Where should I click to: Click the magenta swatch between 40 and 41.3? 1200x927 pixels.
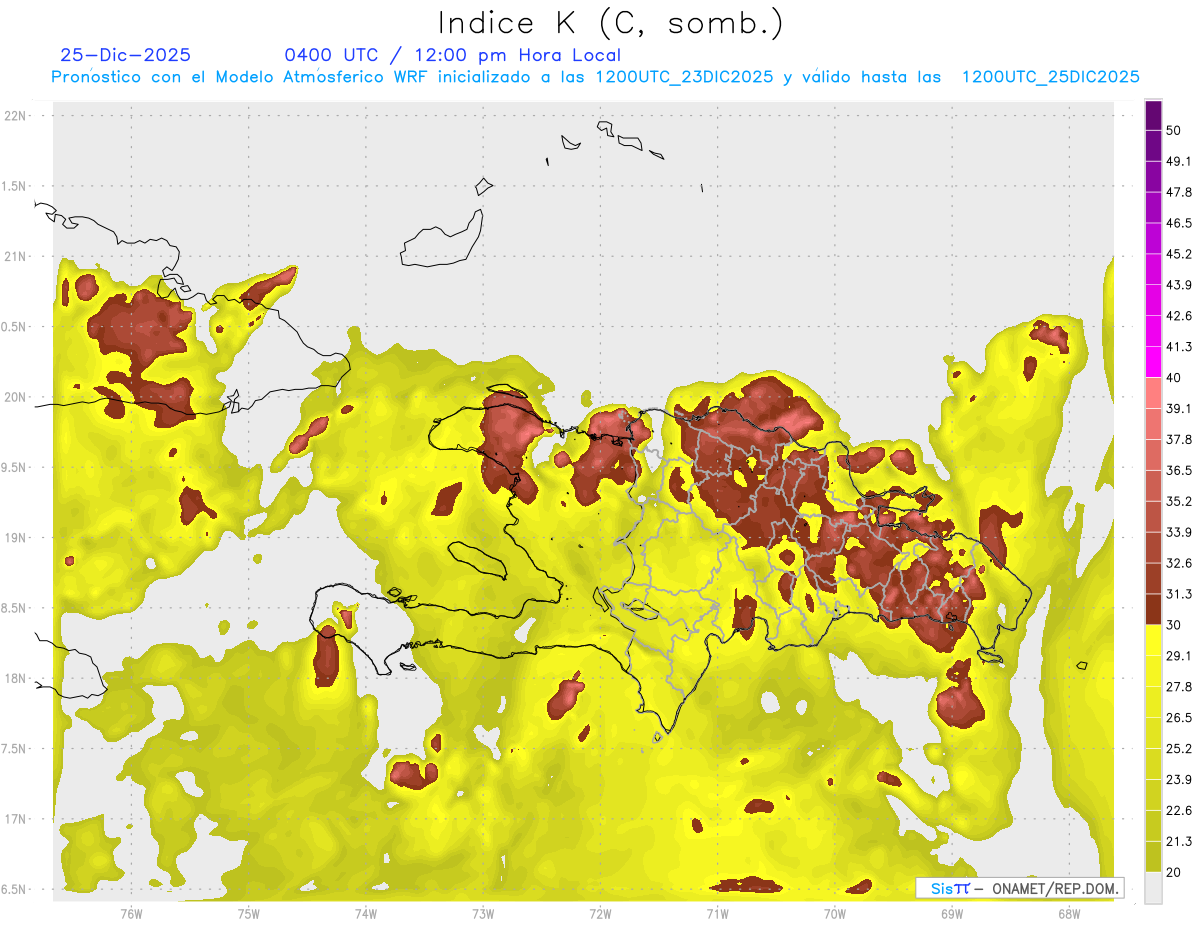pyautogui.click(x=1153, y=362)
